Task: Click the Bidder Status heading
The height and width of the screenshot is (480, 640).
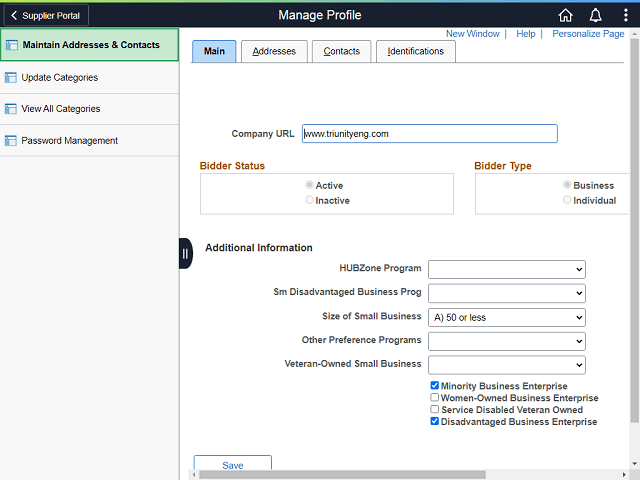Action: [232, 166]
